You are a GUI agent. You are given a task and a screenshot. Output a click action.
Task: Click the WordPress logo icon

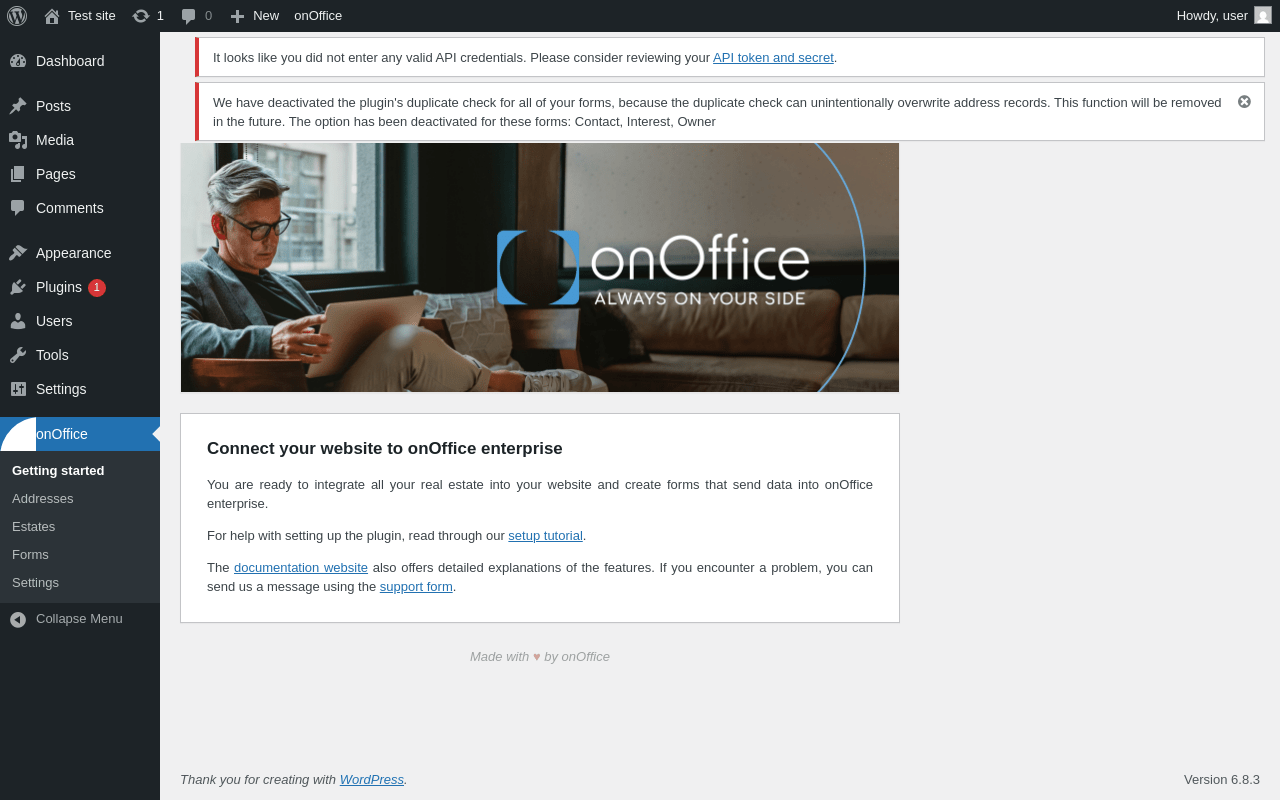pos(17,16)
